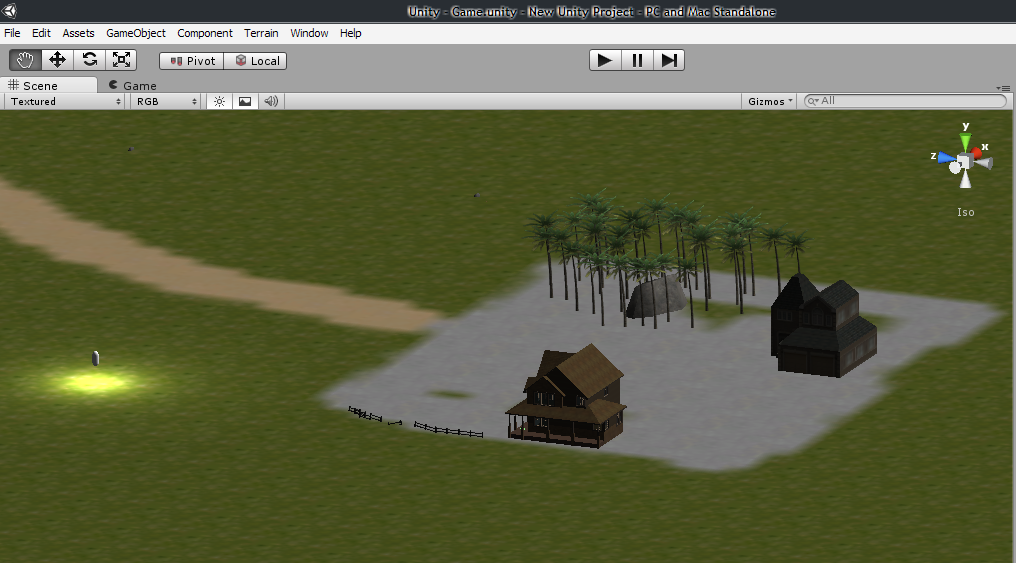Click the Step frame button
The image size is (1016, 563).
[x=669, y=60]
